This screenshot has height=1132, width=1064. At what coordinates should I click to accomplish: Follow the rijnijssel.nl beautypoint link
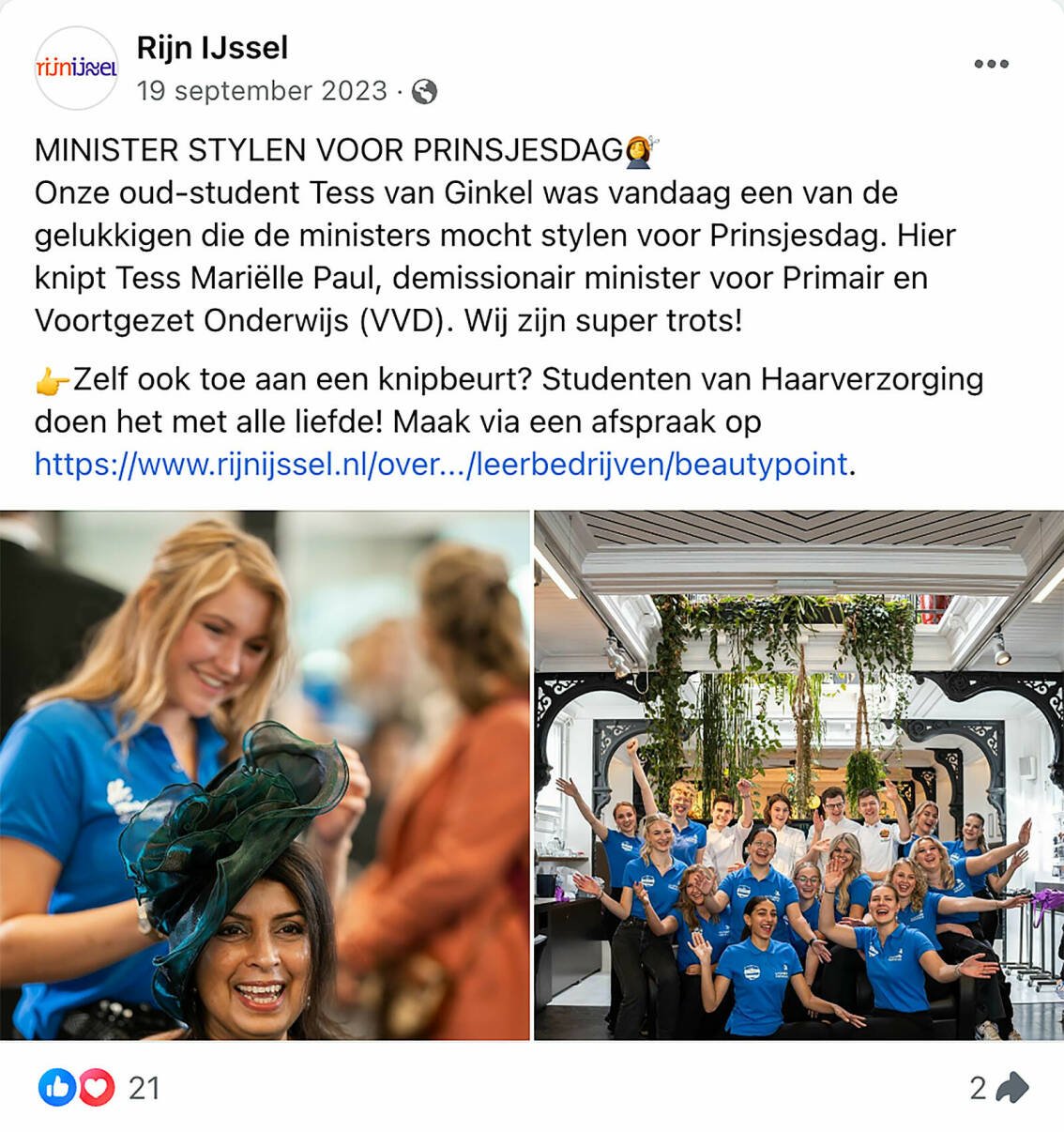click(441, 464)
